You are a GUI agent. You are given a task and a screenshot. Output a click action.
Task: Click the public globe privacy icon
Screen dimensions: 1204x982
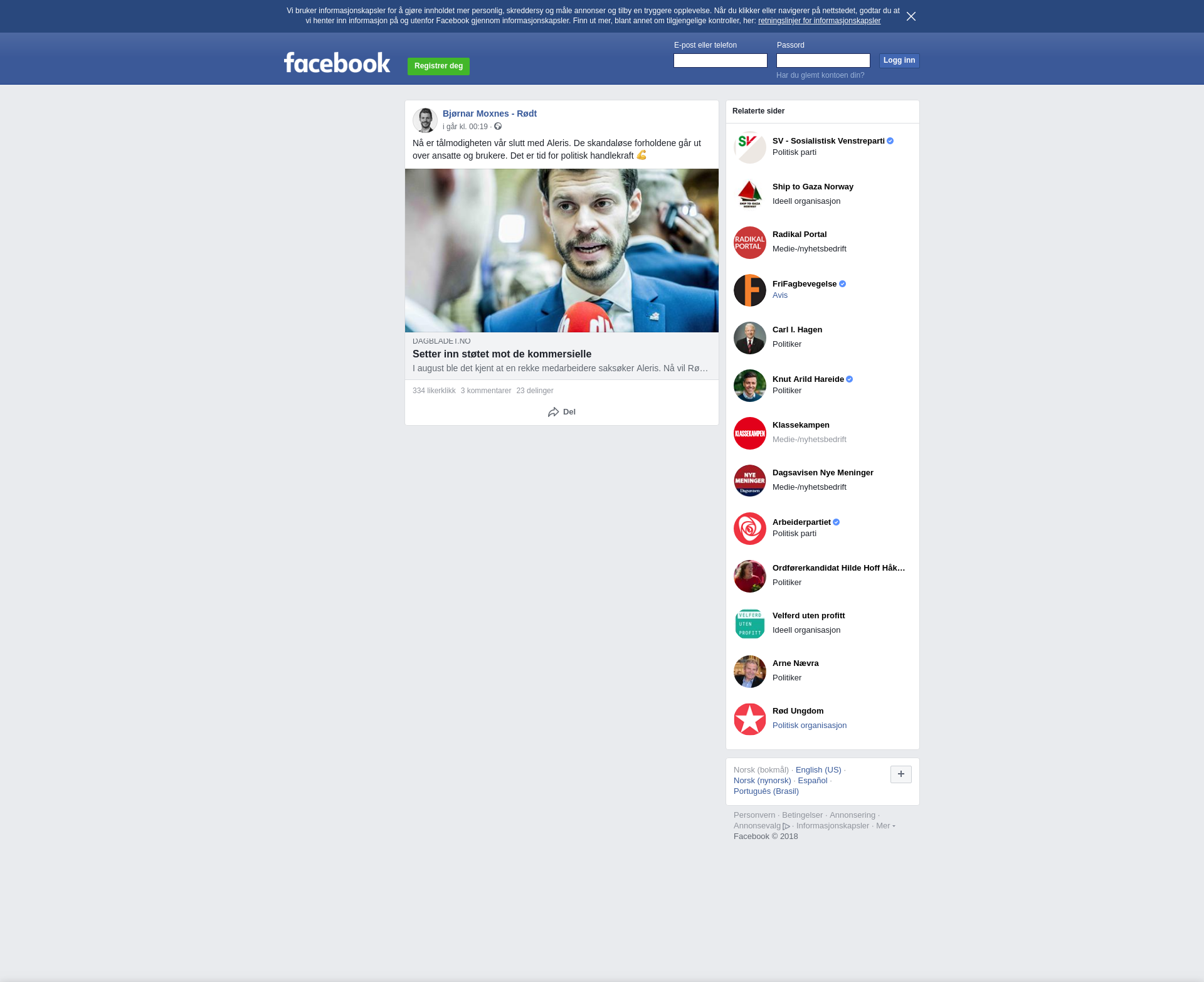tap(498, 126)
